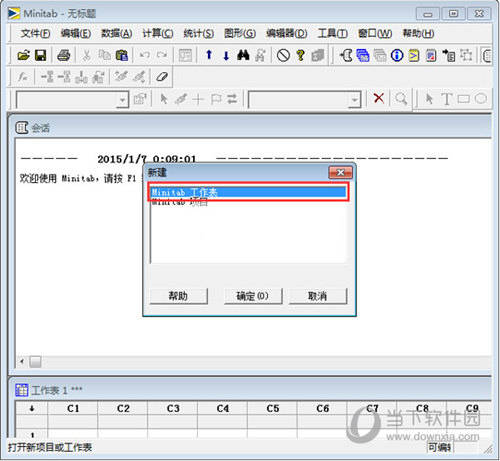This screenshot has width=500, height=461.
Task: Open the 编辑(E) menu
Action: click(x=76, y=33)
